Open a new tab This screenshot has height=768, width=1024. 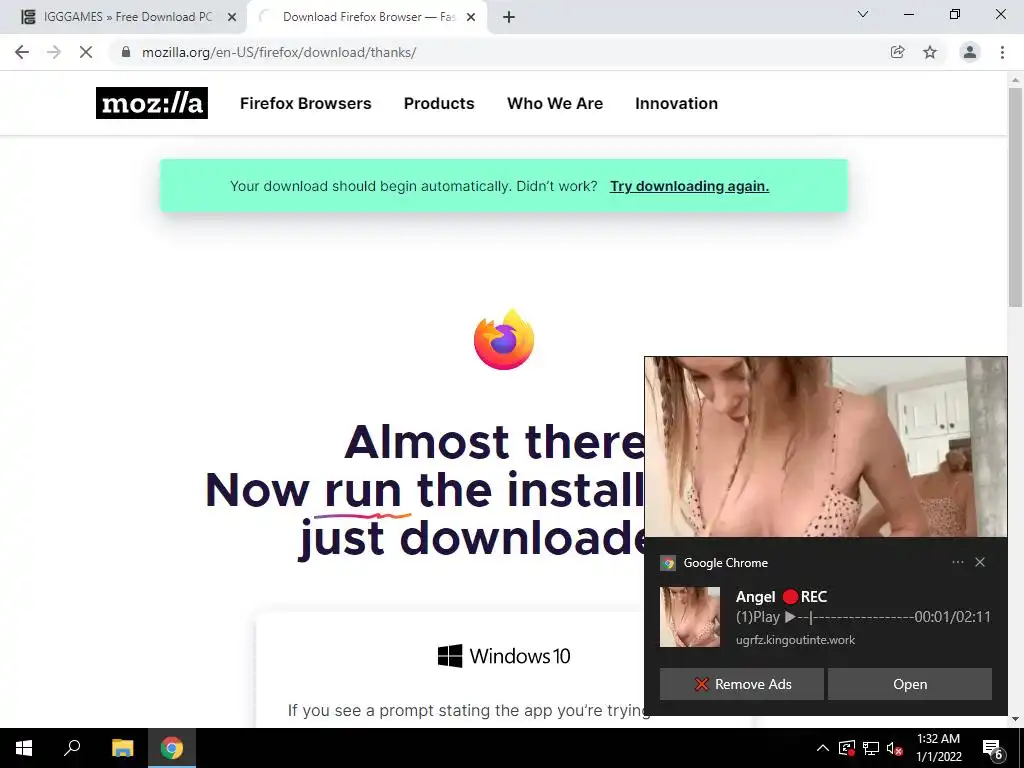pyautogui.click(x=509, y=17)
